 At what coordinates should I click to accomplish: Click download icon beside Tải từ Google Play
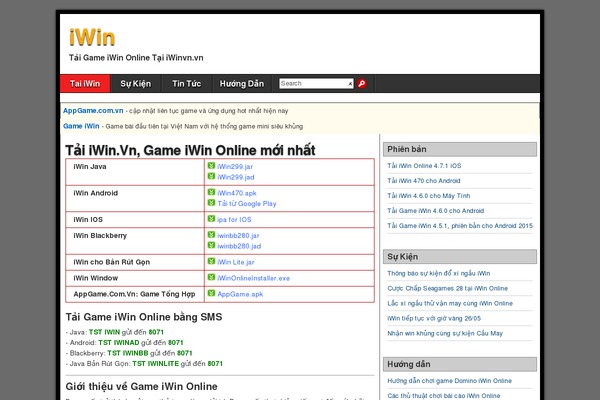[x=211, y=203]
